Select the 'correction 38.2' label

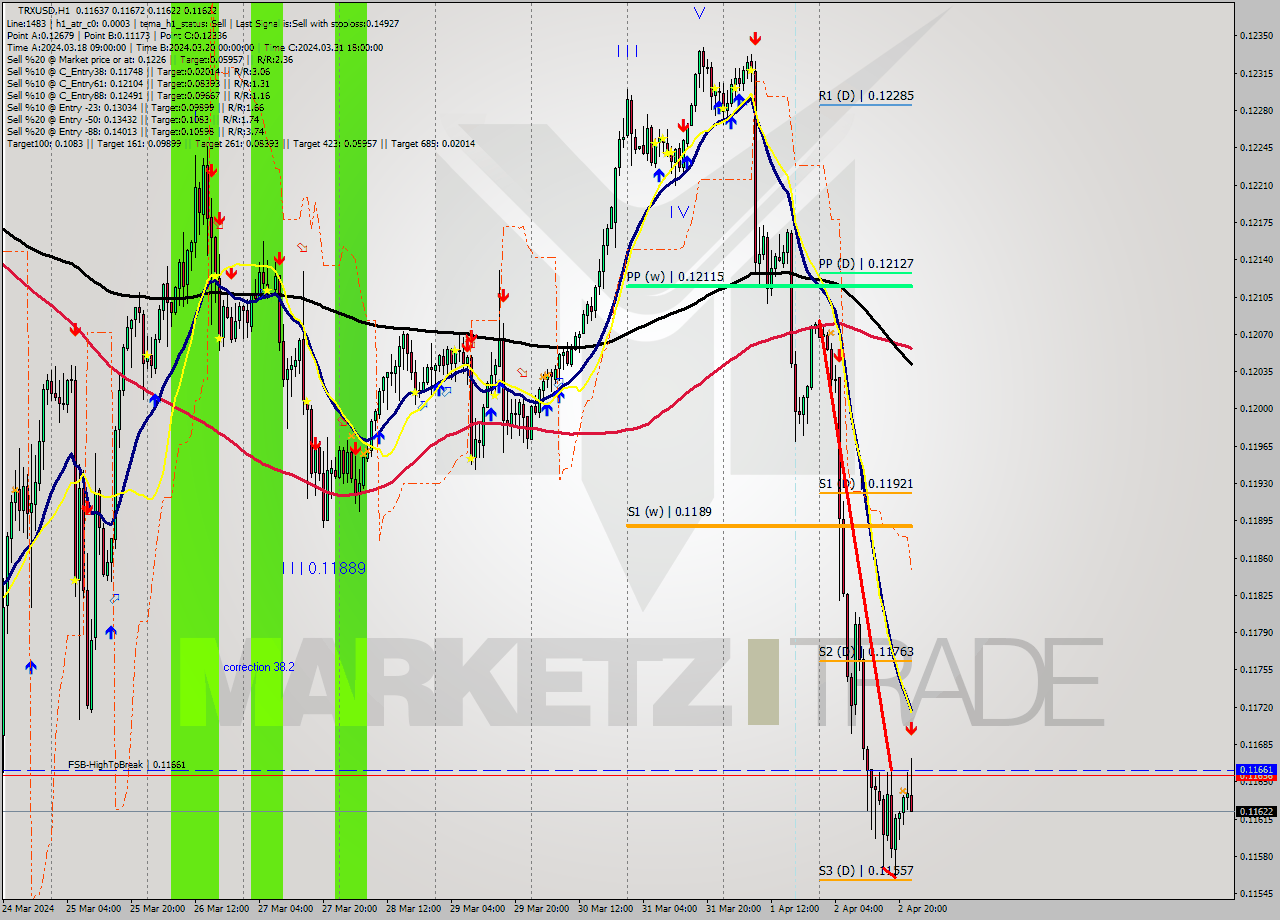(259, 667)
